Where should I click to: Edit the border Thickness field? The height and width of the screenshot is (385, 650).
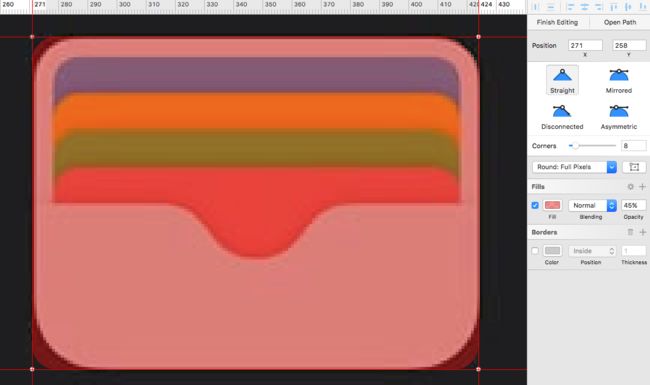tap(633, 251)
